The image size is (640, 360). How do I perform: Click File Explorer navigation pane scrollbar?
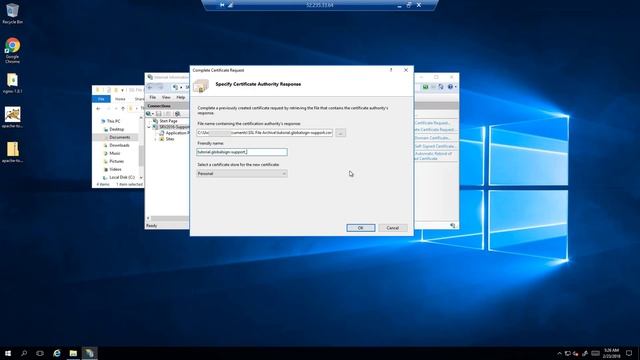point(141,156)
